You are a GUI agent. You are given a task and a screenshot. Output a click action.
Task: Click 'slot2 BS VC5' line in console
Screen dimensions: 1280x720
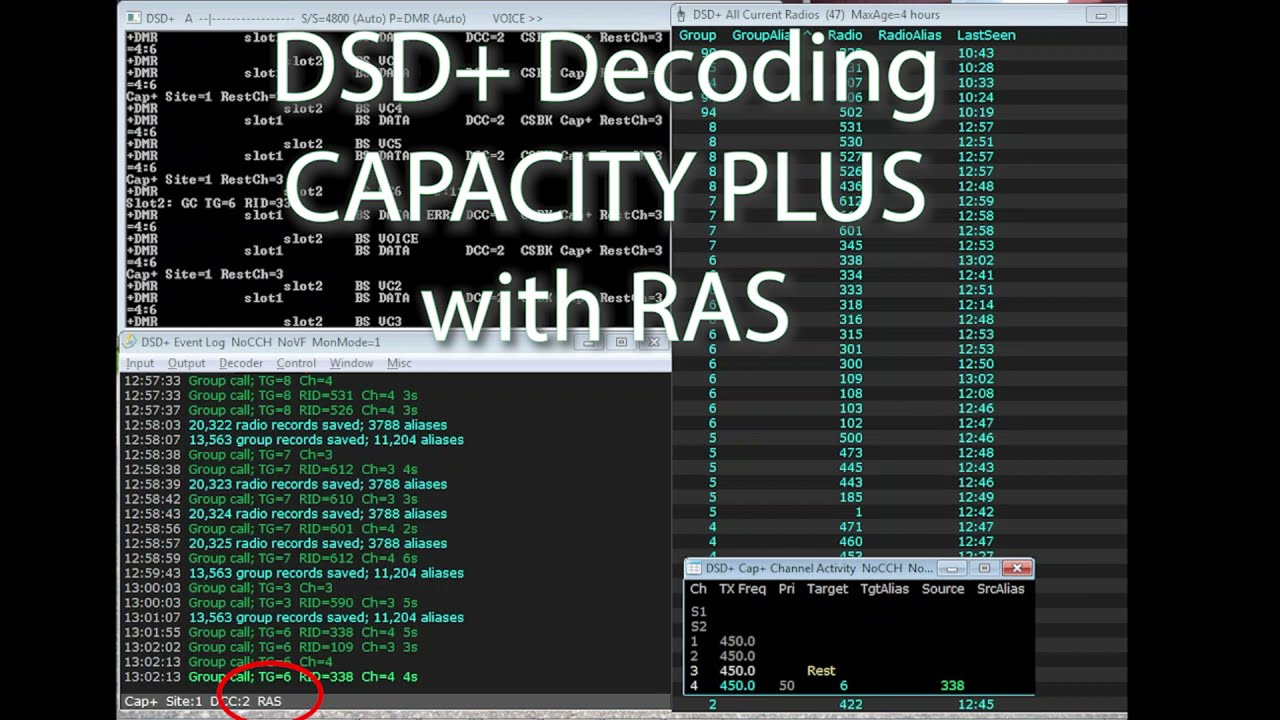[342, 144]
